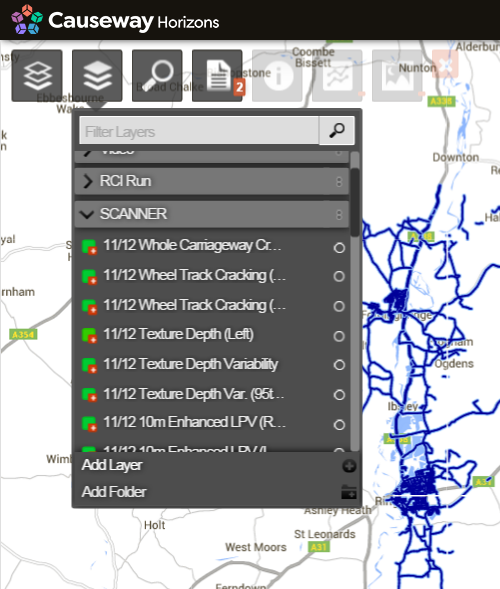Enable 11/12 Texture Depth (Left) layer circle
The height and width of the screenshot is (589, 500).
tap(339, 336)
